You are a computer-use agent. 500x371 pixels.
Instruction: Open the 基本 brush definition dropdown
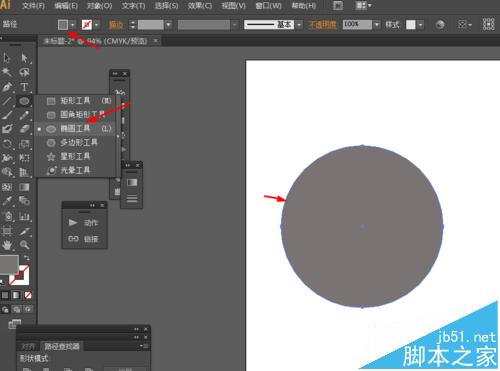(x=299, y=25)
